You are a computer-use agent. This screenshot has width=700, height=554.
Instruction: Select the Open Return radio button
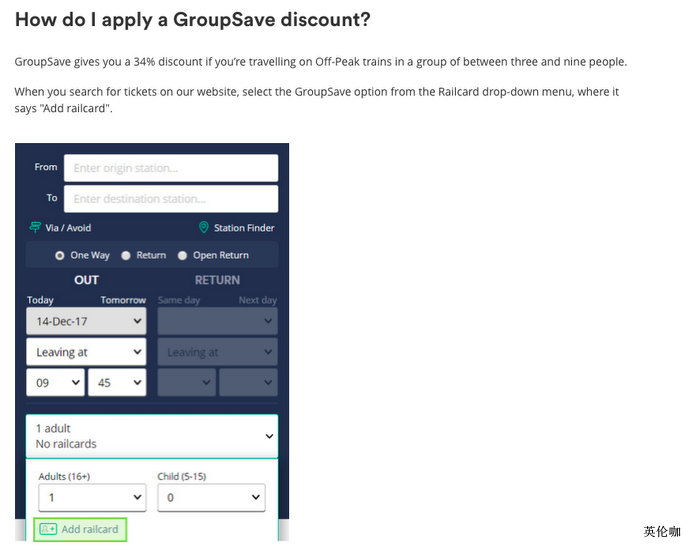coord(183,256)
